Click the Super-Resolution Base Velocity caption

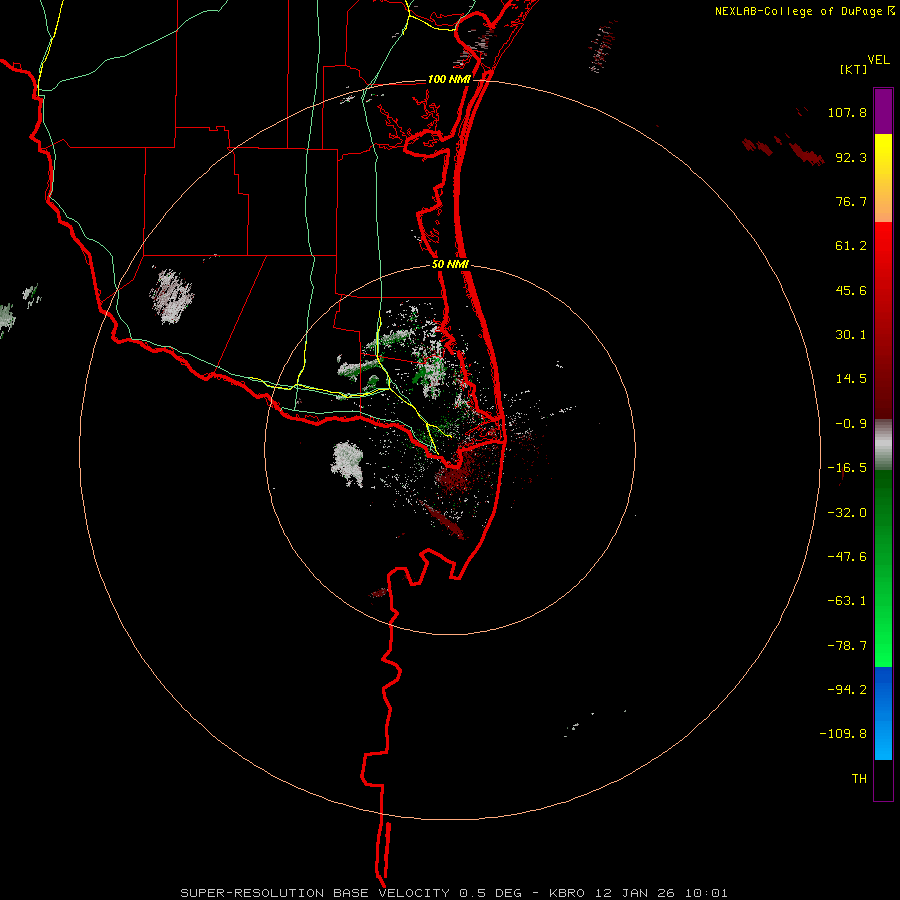(x=454, y=893)
